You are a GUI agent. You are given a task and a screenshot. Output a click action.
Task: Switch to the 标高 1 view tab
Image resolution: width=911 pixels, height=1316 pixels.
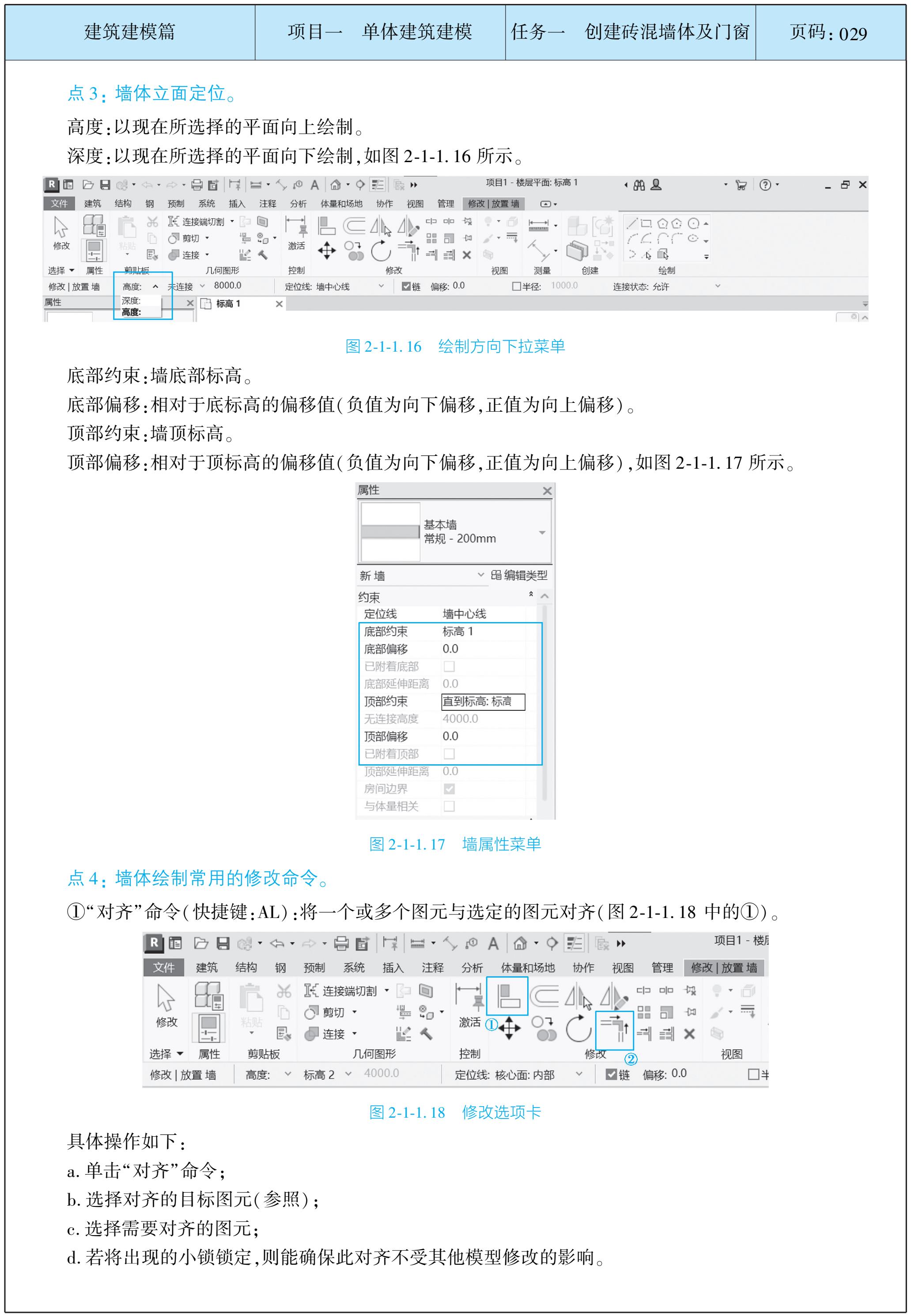pos(228,304)
